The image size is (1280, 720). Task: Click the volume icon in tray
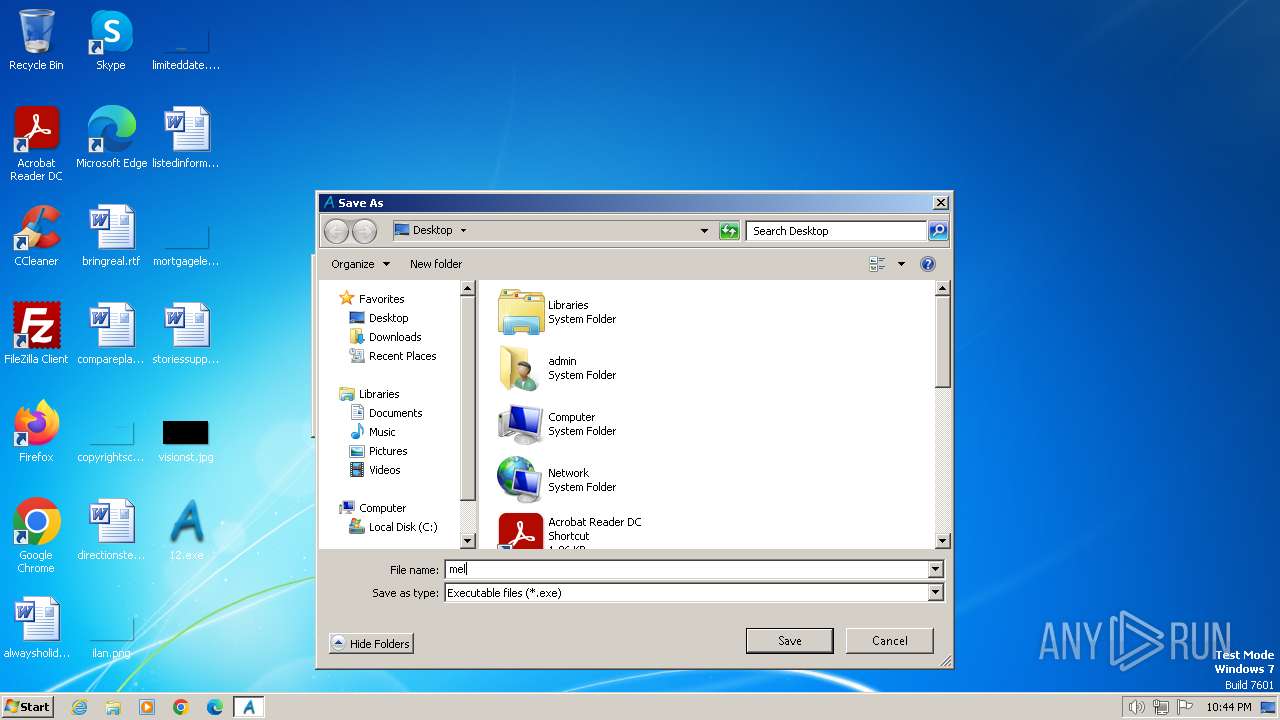1136,707
